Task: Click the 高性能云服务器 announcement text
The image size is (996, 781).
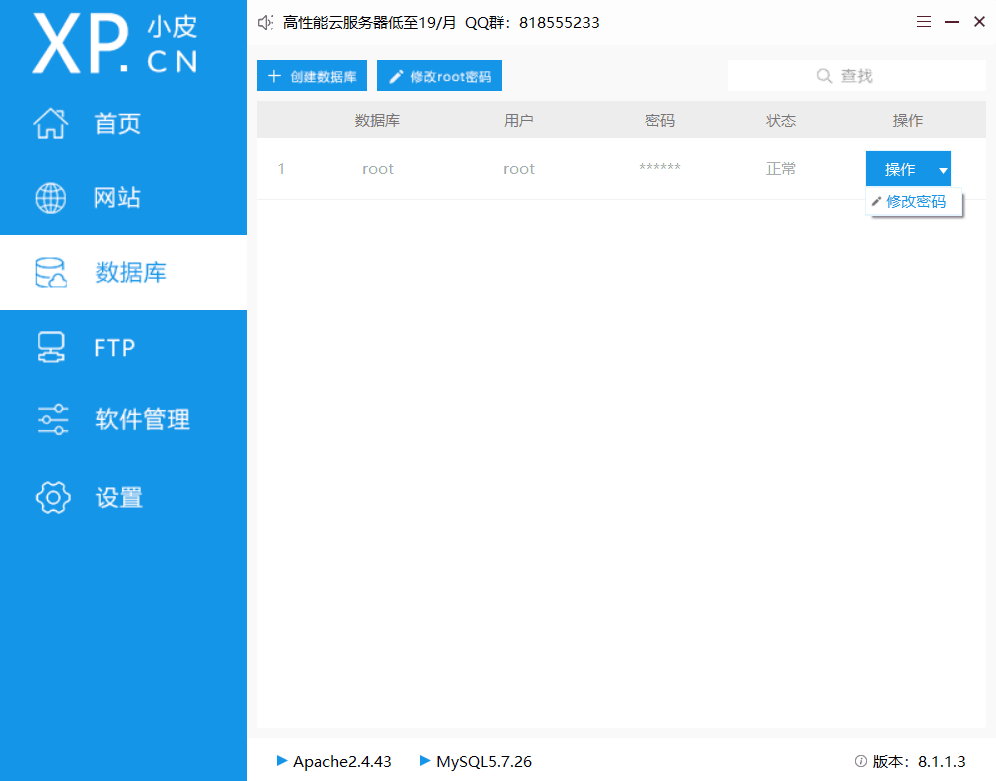Action: tap(441, 23)
